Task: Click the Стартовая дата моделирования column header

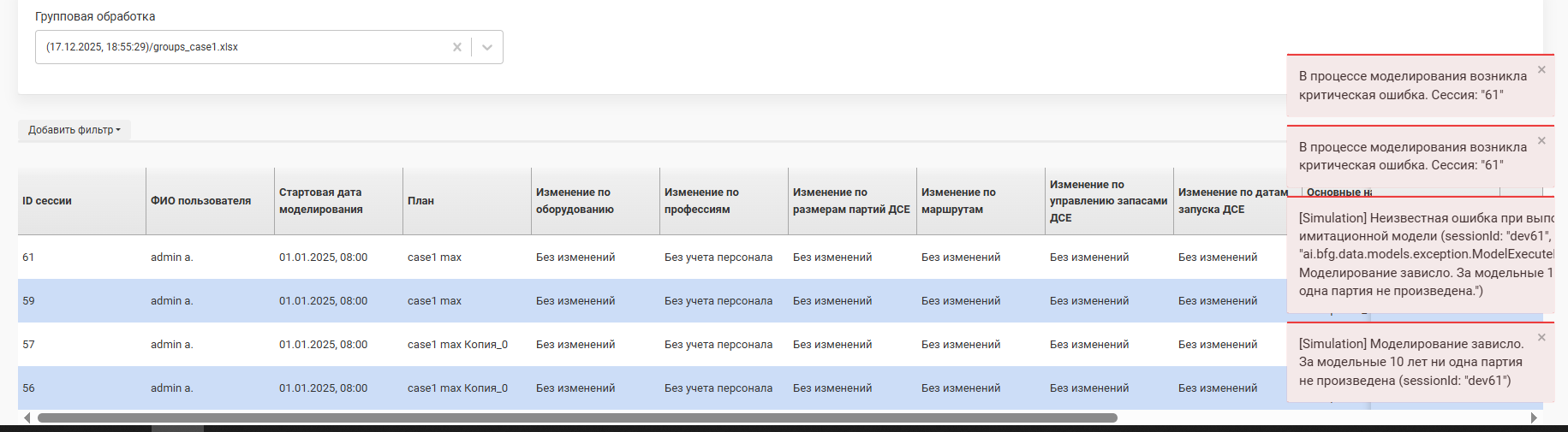Action: 320,201
